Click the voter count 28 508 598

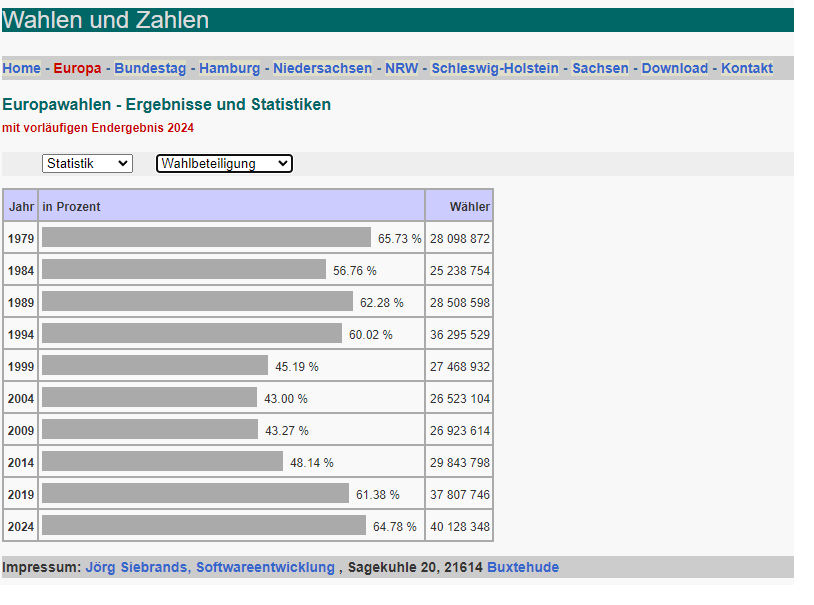pyautogui.click(x=460, y=303)
